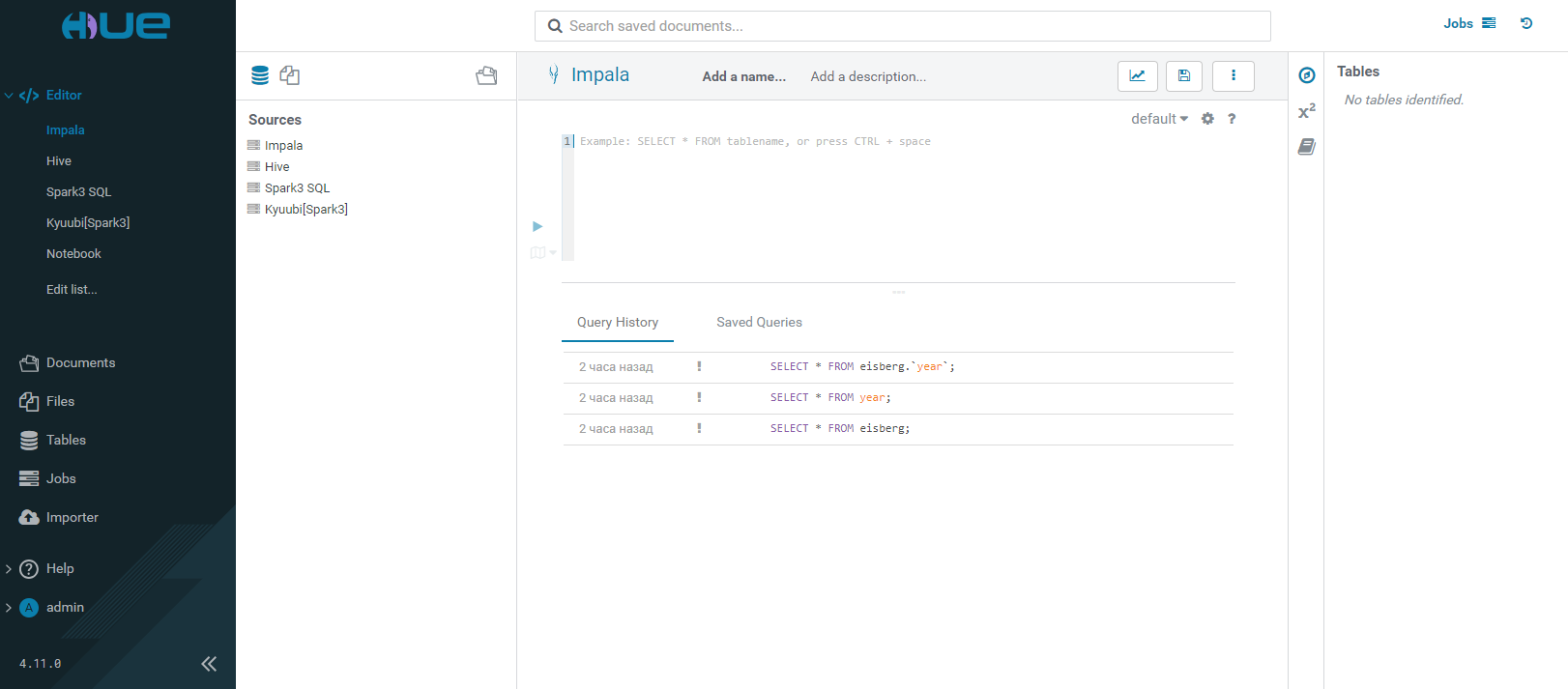
Task: Click the Jobs link in header
Action: (1458, 23)
